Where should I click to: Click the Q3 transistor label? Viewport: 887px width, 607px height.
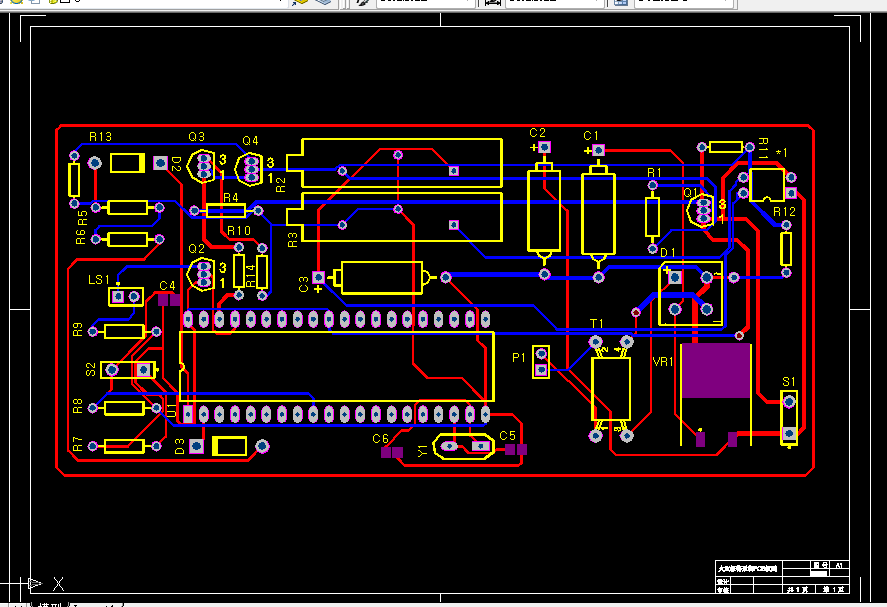[x=196, y=137]
